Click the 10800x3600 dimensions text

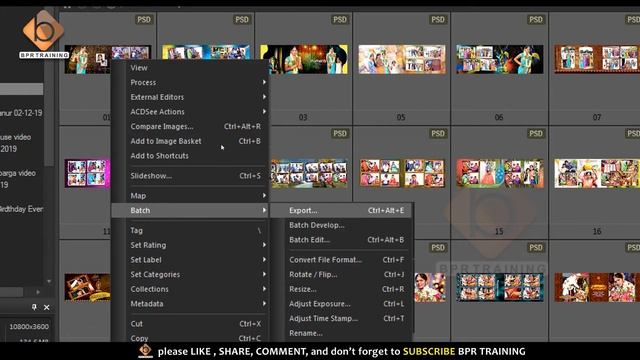tap(29, 327)
